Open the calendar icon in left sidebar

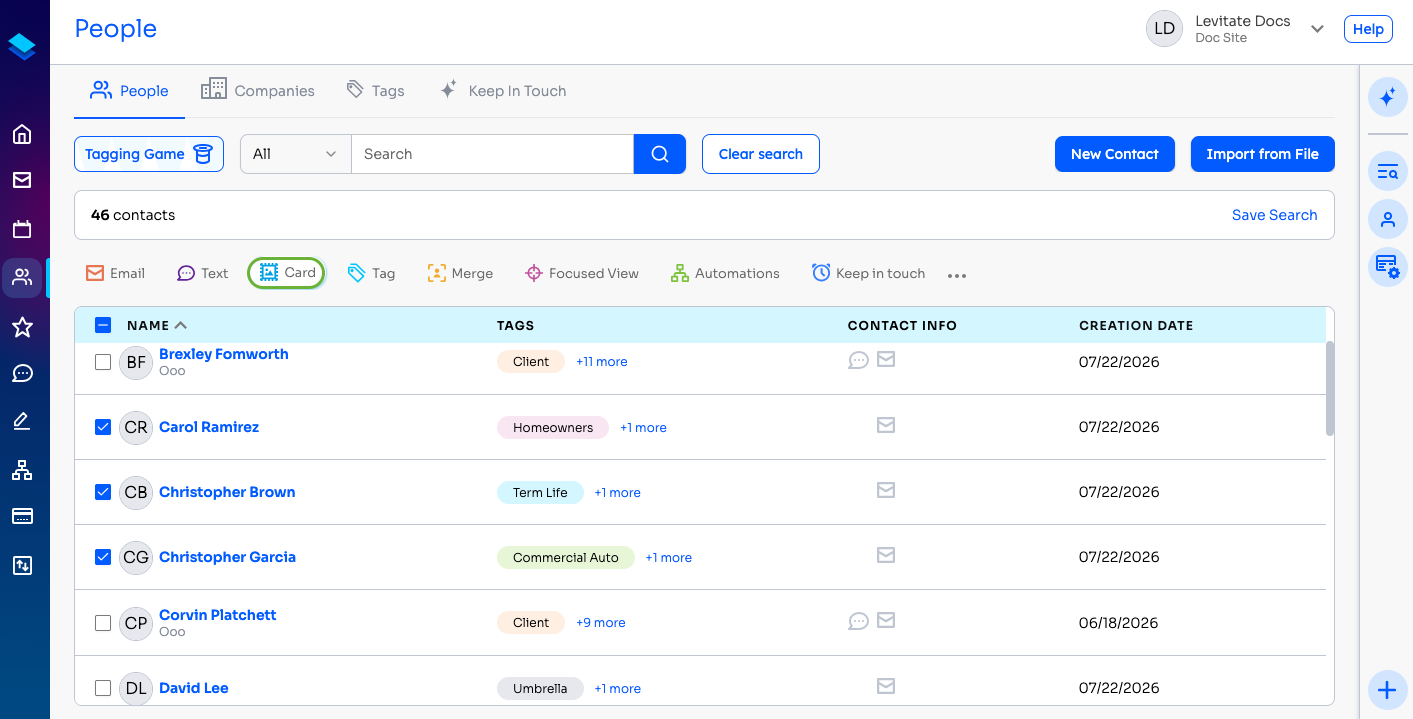[22, 229]
